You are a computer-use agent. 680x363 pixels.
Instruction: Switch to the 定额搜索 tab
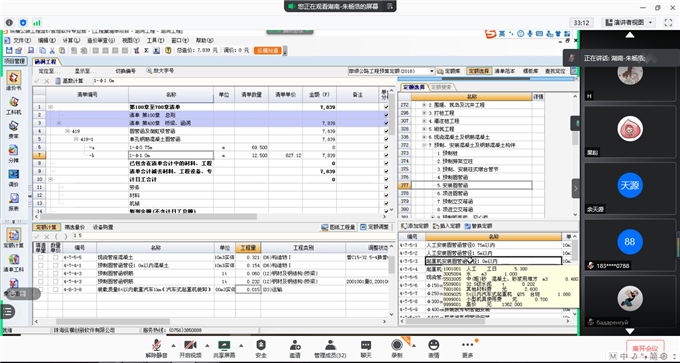click(440, 87)
